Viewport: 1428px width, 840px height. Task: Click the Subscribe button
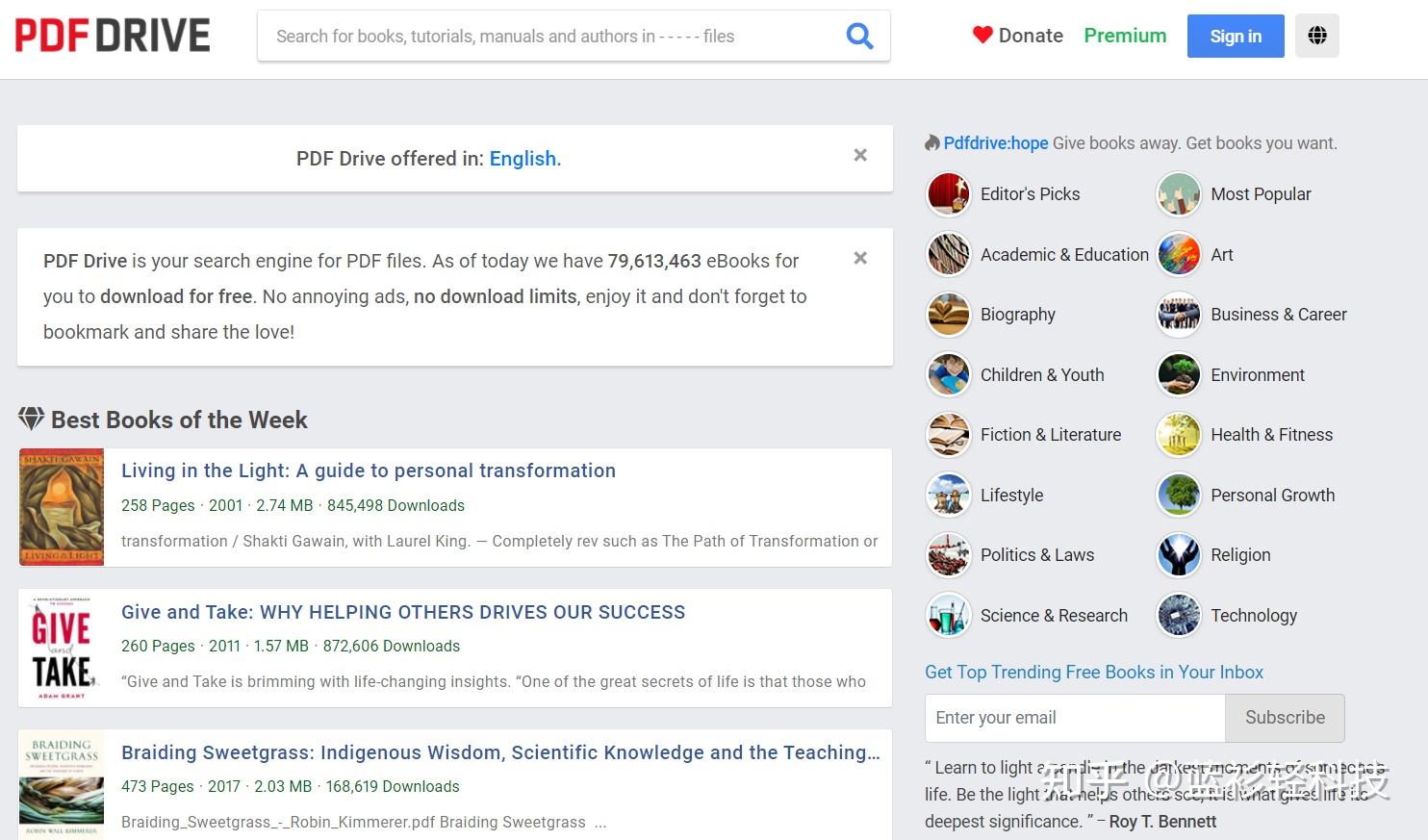[1285, 718]
